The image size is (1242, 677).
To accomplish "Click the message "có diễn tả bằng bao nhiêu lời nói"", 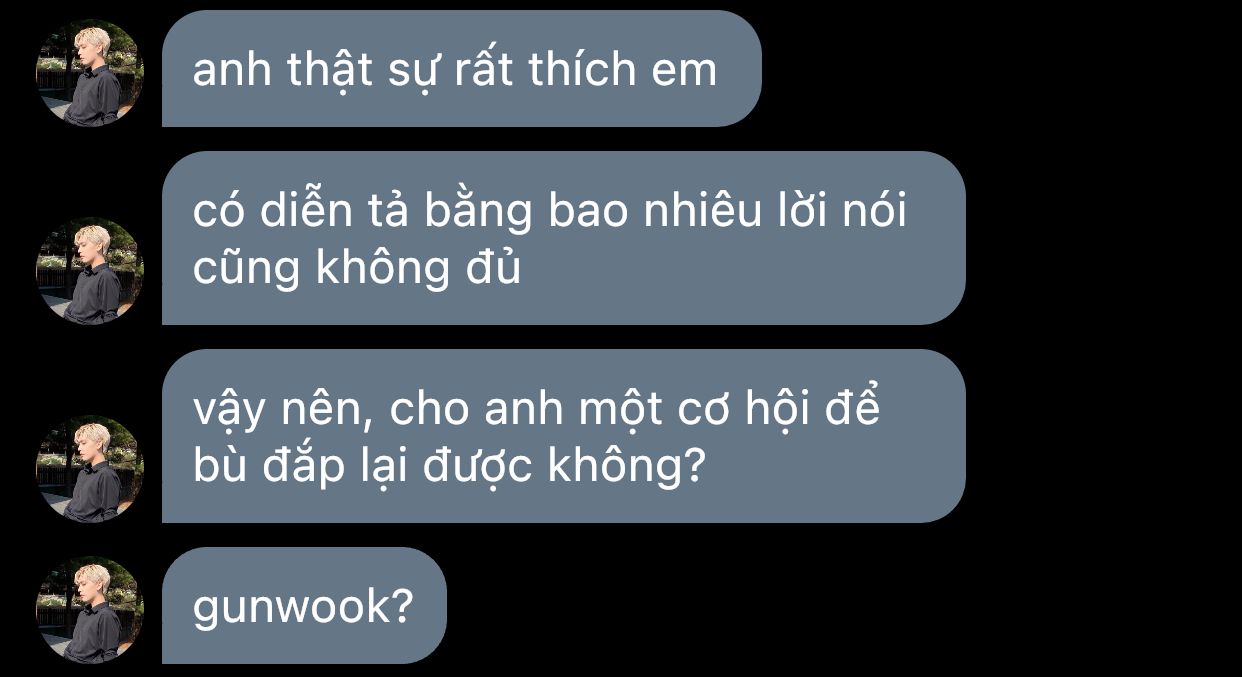I will coord(564,238).
